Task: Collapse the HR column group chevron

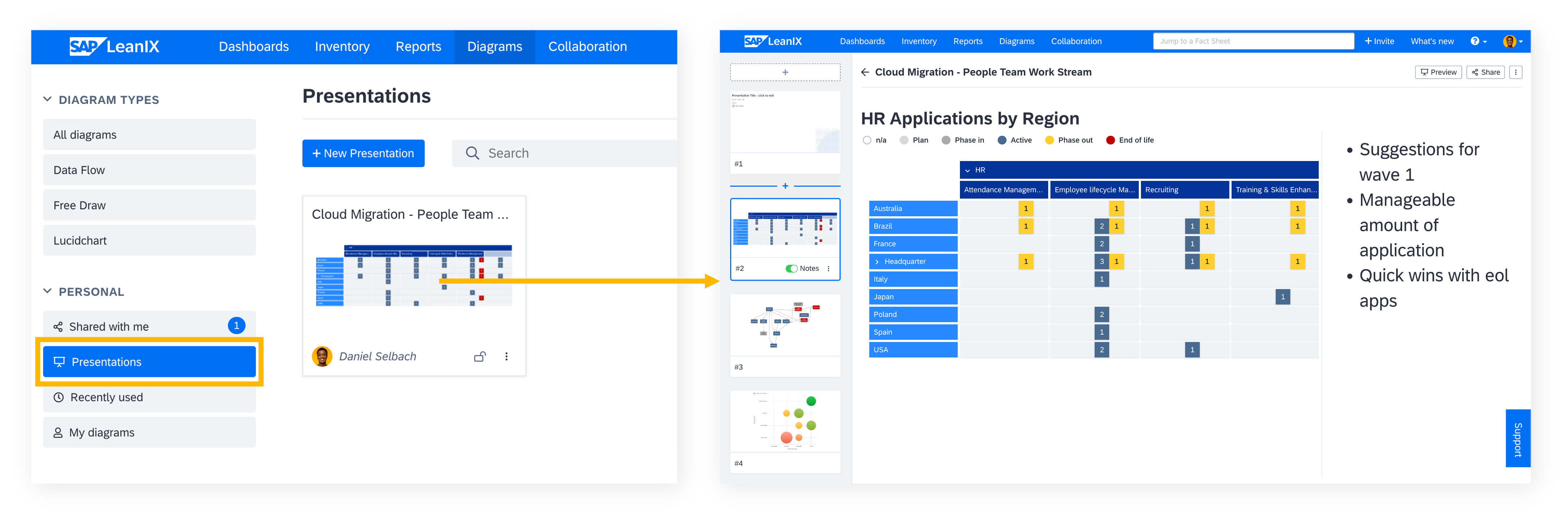Action: [x=968, y=170]
